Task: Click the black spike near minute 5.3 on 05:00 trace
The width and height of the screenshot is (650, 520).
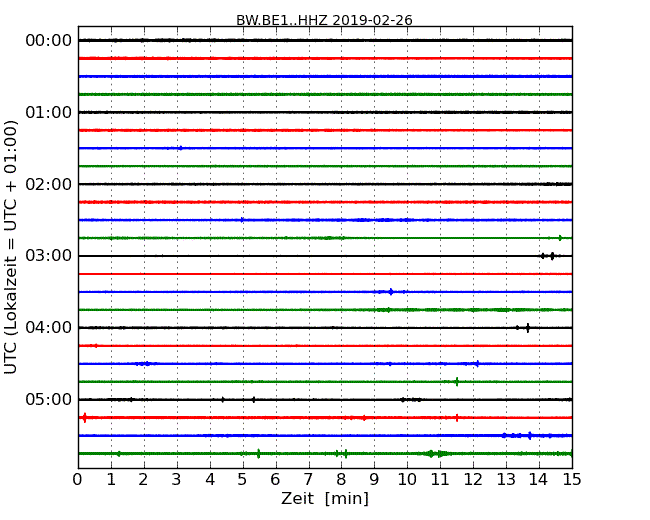Action: (x=253, y=400)
